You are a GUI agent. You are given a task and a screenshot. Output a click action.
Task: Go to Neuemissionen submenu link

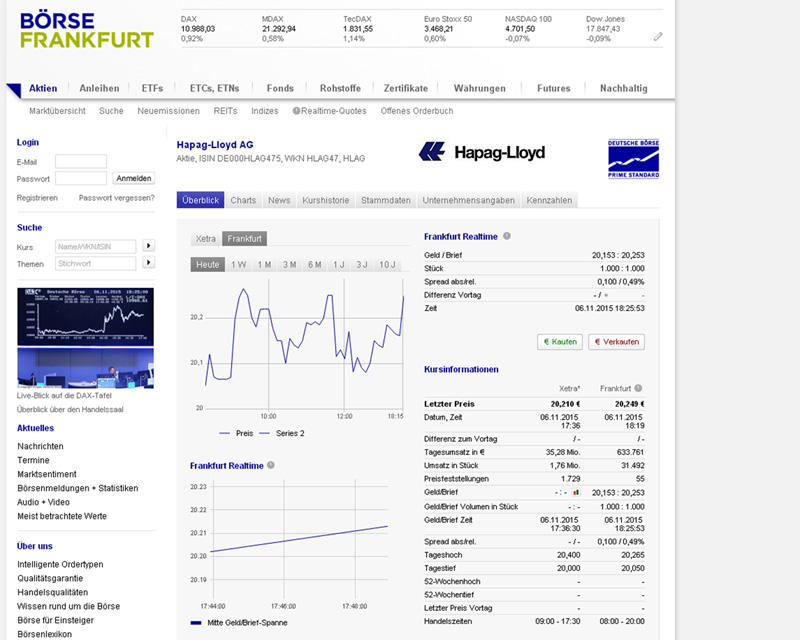(168, 111)
